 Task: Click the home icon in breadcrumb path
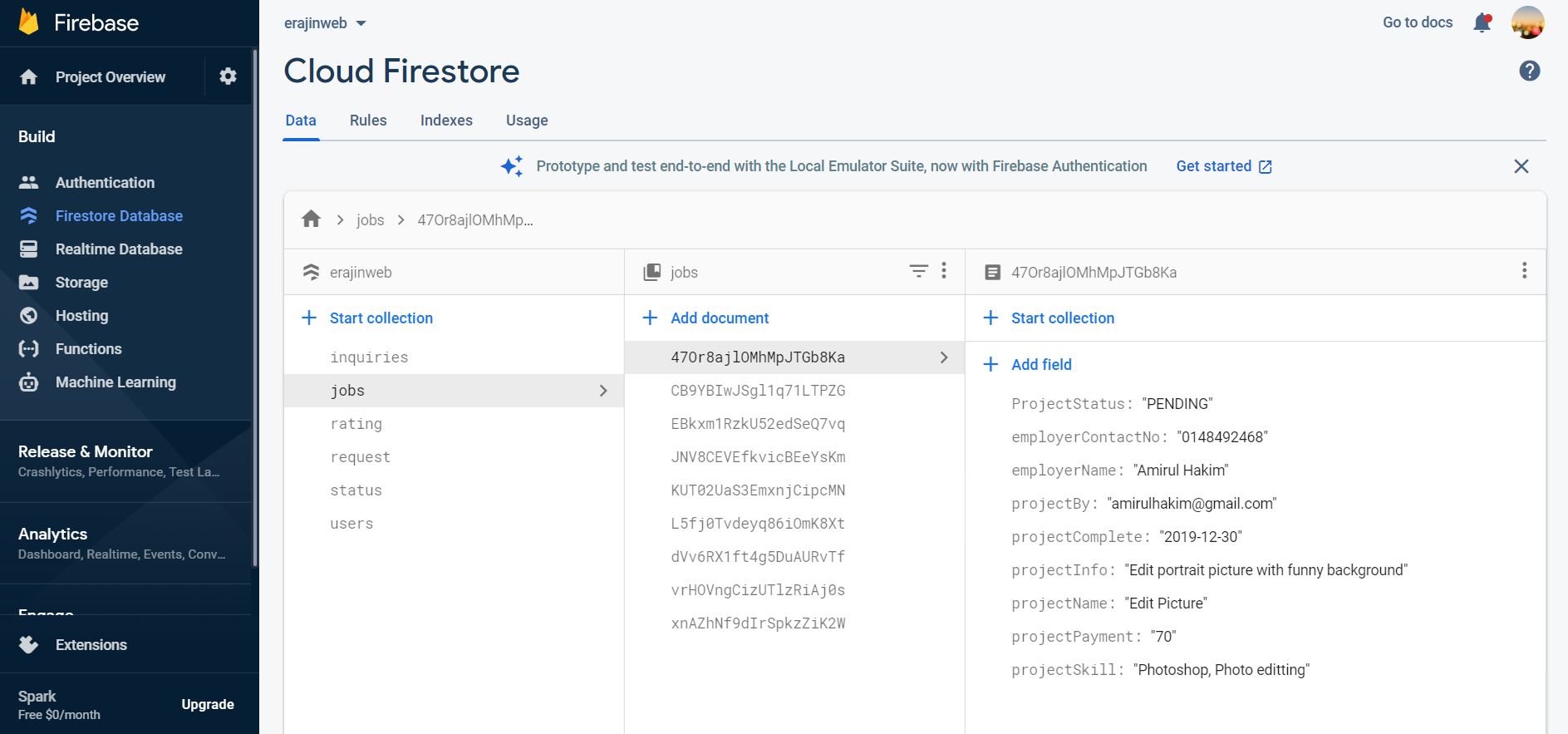point(312,219)
